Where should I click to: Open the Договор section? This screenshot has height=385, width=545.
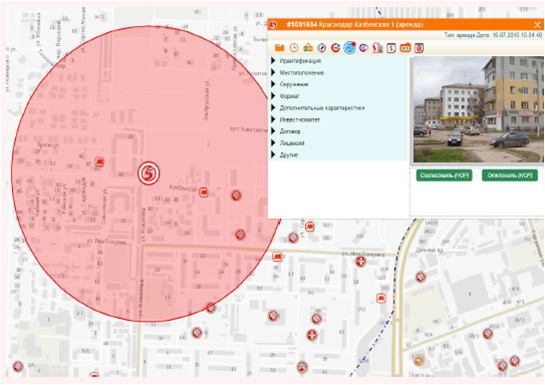point(290,131)
